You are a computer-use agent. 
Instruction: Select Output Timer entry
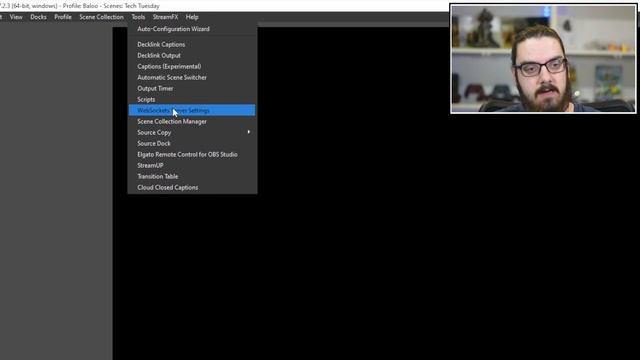[192, 89]
